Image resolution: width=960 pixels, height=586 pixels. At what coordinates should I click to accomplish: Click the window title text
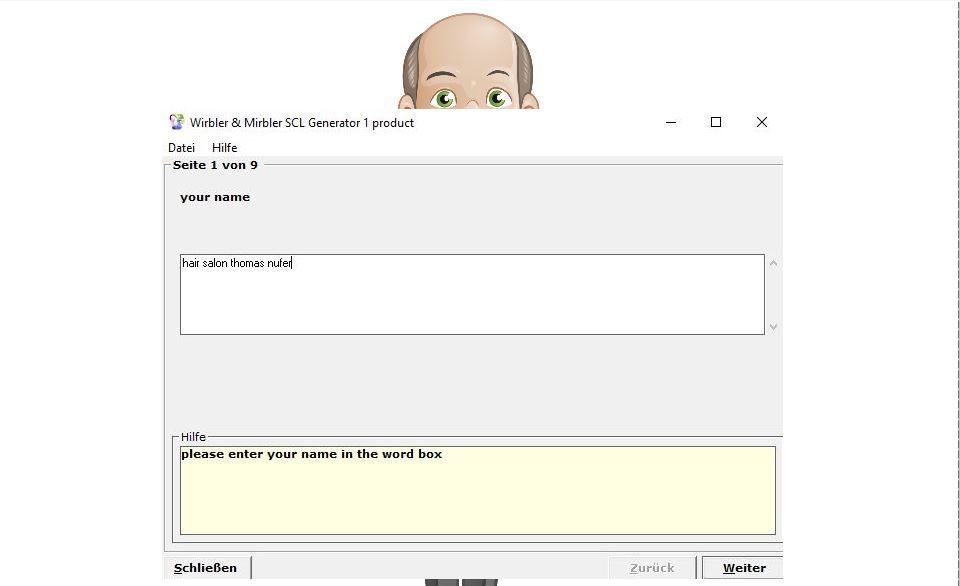pos(302,123)
